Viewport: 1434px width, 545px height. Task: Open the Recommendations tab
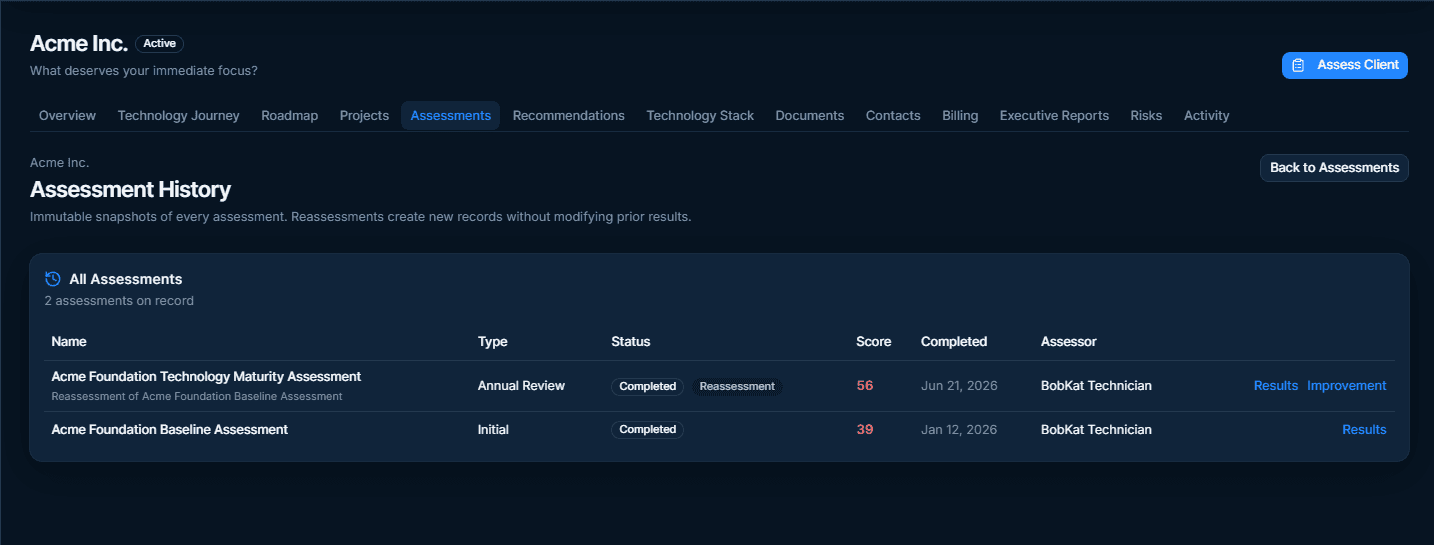click(569, 115)
